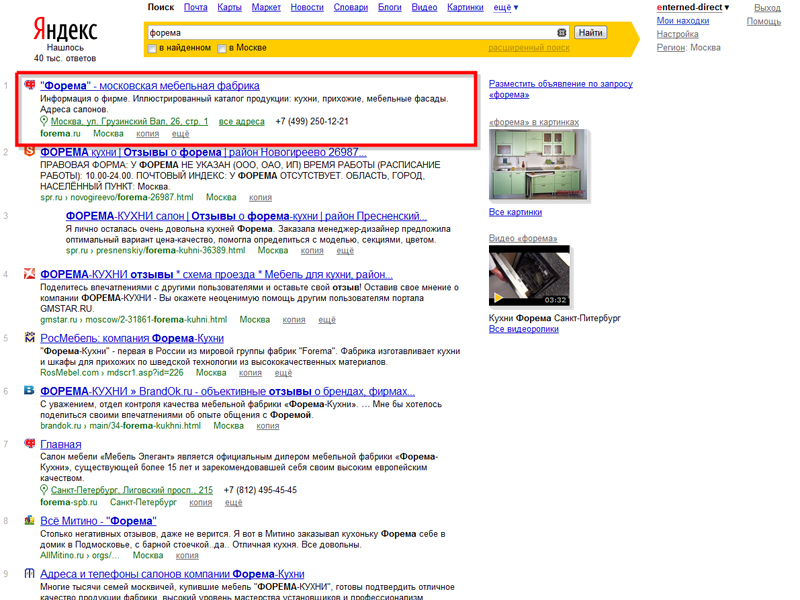Open the Yandex logo homepage link

[x=65, y=29]
